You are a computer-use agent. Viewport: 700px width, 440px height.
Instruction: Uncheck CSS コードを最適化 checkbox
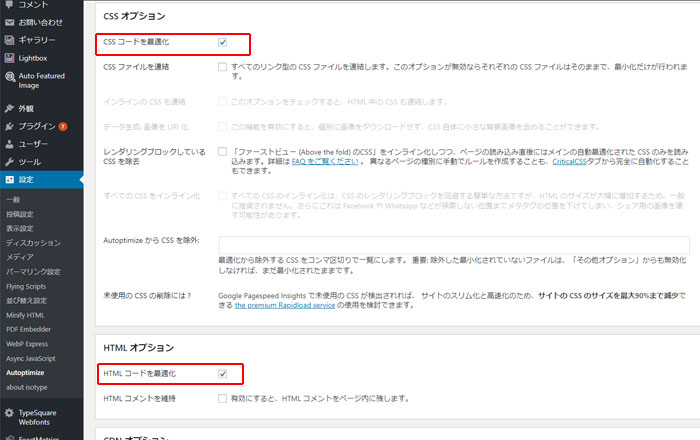[x=222, y=42]
